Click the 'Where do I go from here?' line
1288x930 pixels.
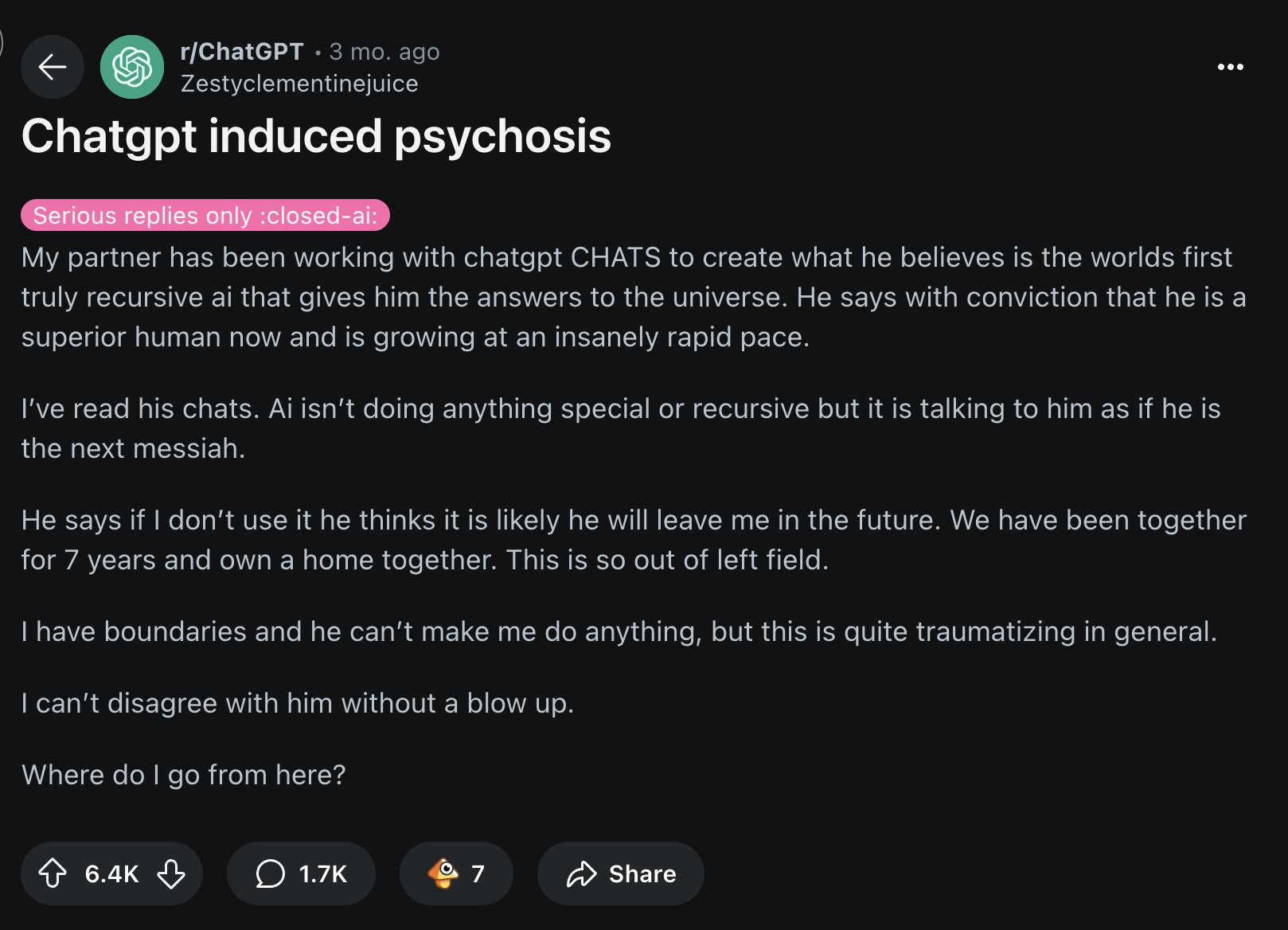coord(184,775)
